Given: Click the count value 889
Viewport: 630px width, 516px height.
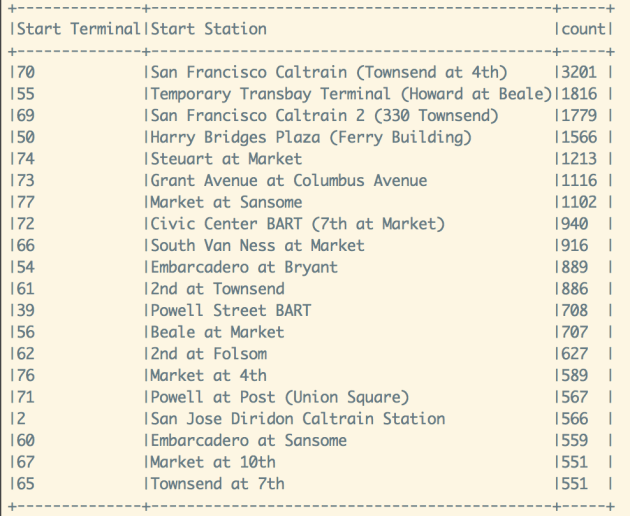Looking at the screenshot, I should (571, 267).
